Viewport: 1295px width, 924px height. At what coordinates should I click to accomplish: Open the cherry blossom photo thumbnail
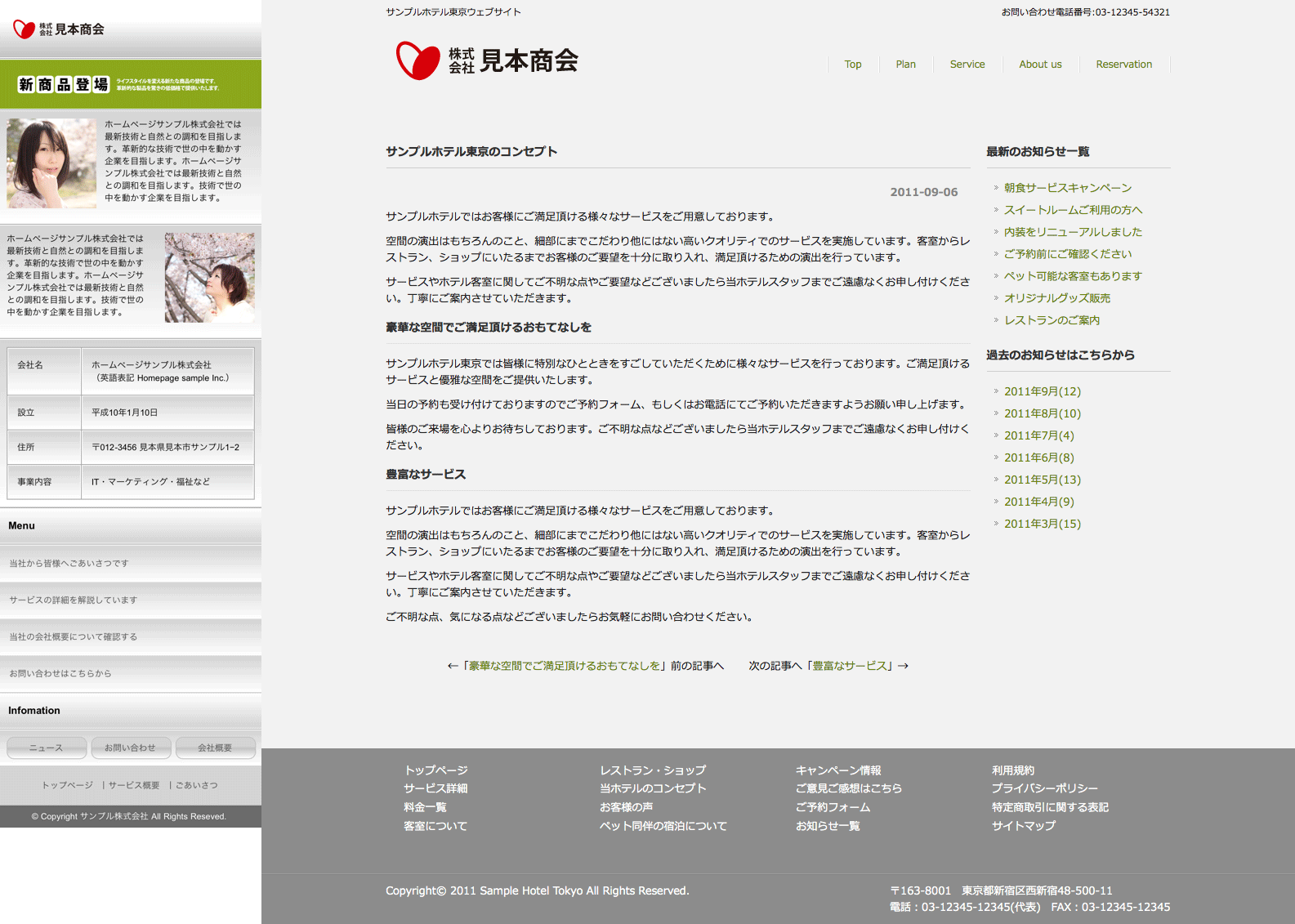pyautogui.click(x=209, y=278)
